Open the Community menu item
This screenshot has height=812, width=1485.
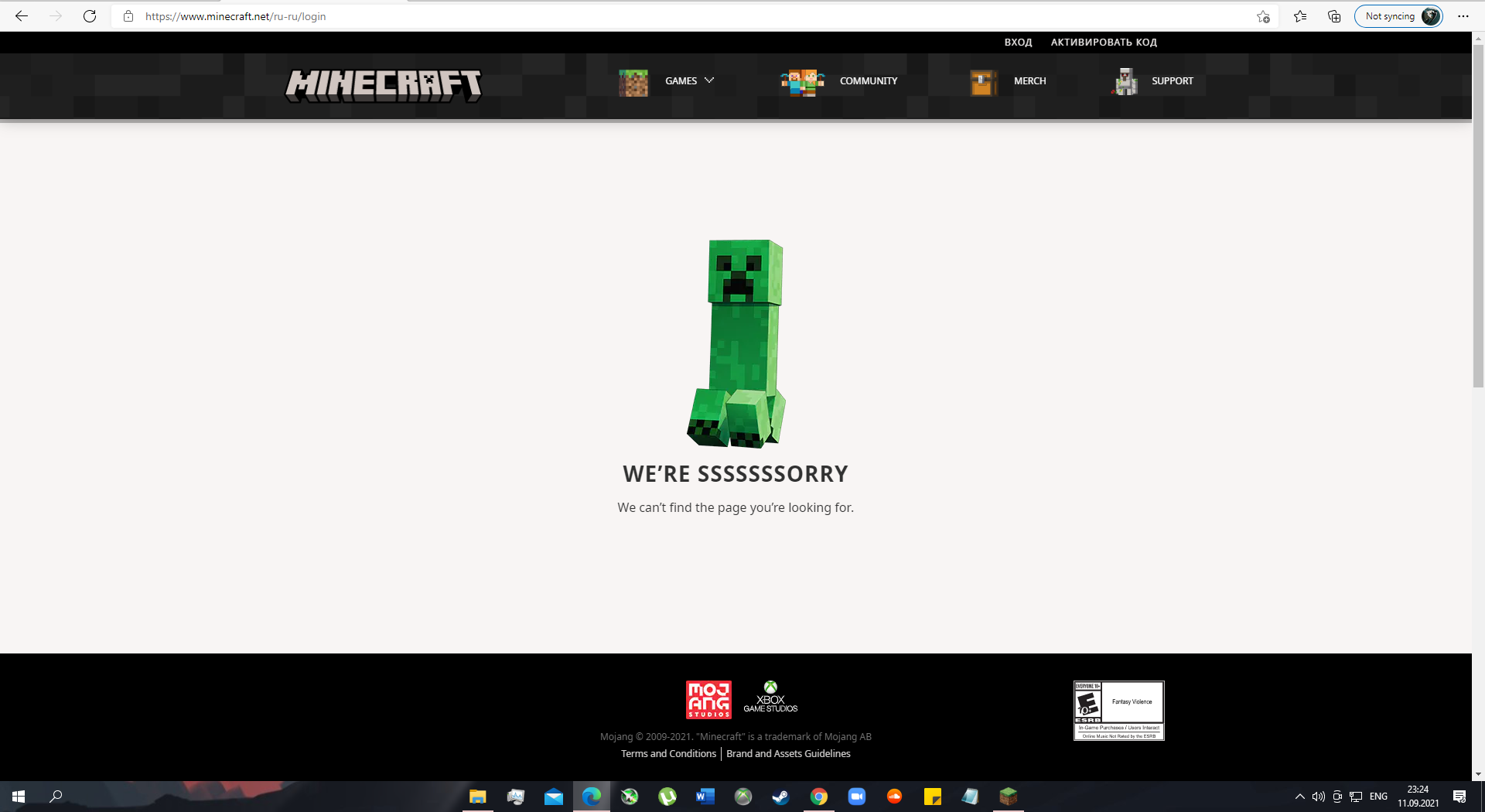pos(869,81)
